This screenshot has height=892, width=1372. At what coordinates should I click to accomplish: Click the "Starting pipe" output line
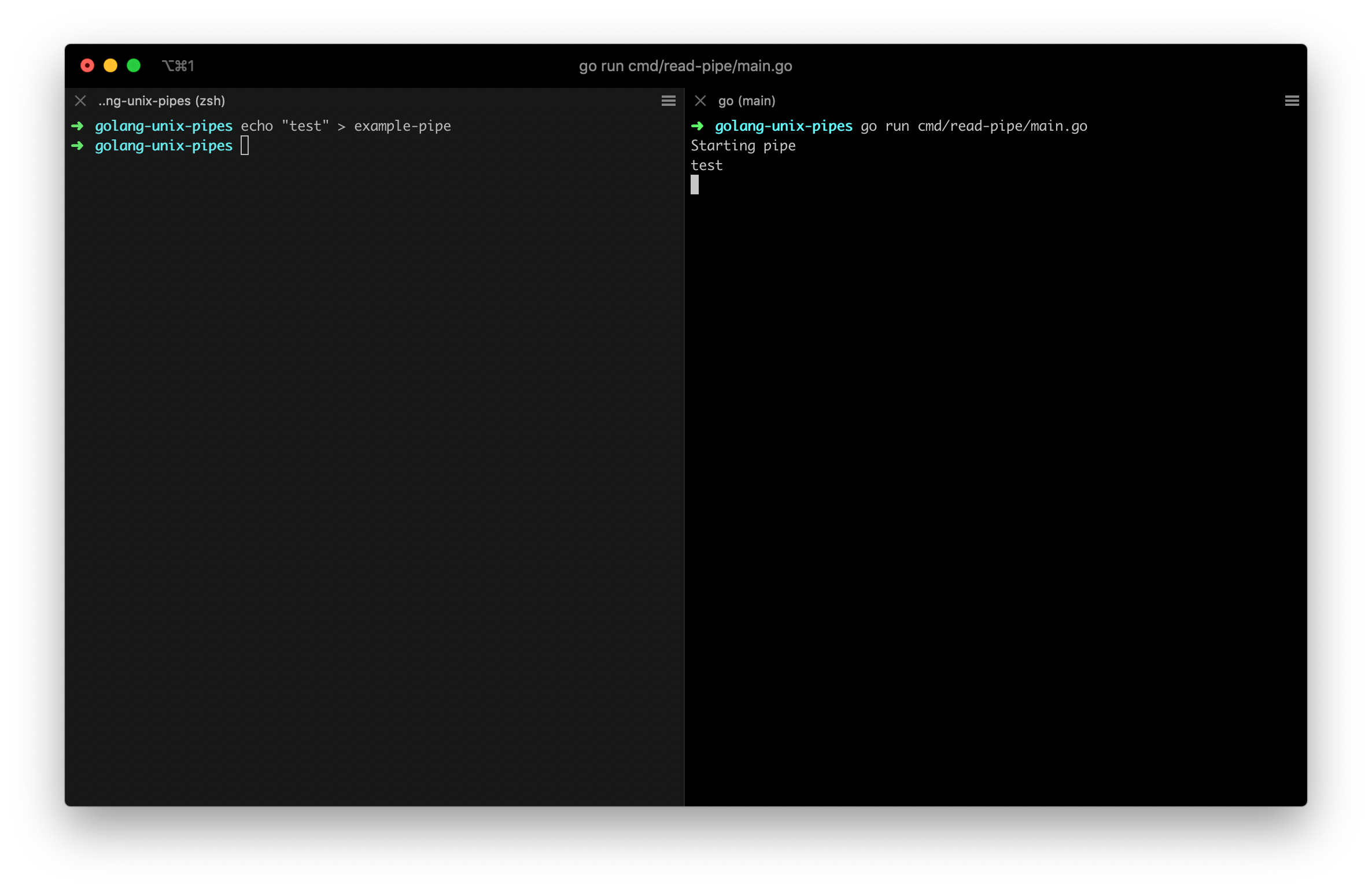pyautogui.click(x=743, y=146)
